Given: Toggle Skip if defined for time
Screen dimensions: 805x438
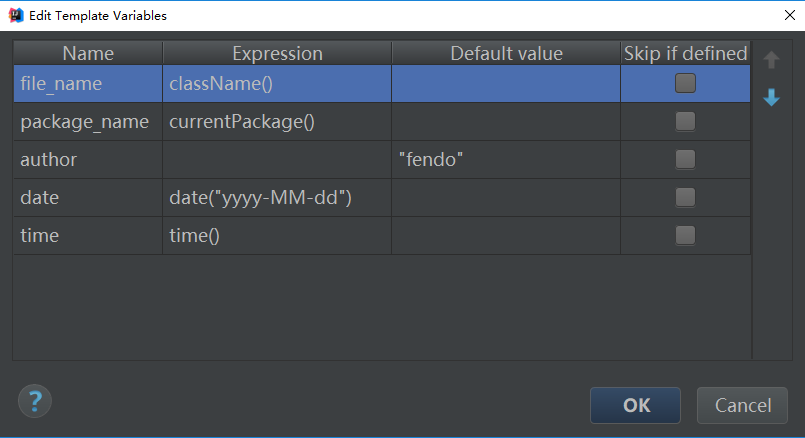Looking at the screenshot, I should [685, 235].
